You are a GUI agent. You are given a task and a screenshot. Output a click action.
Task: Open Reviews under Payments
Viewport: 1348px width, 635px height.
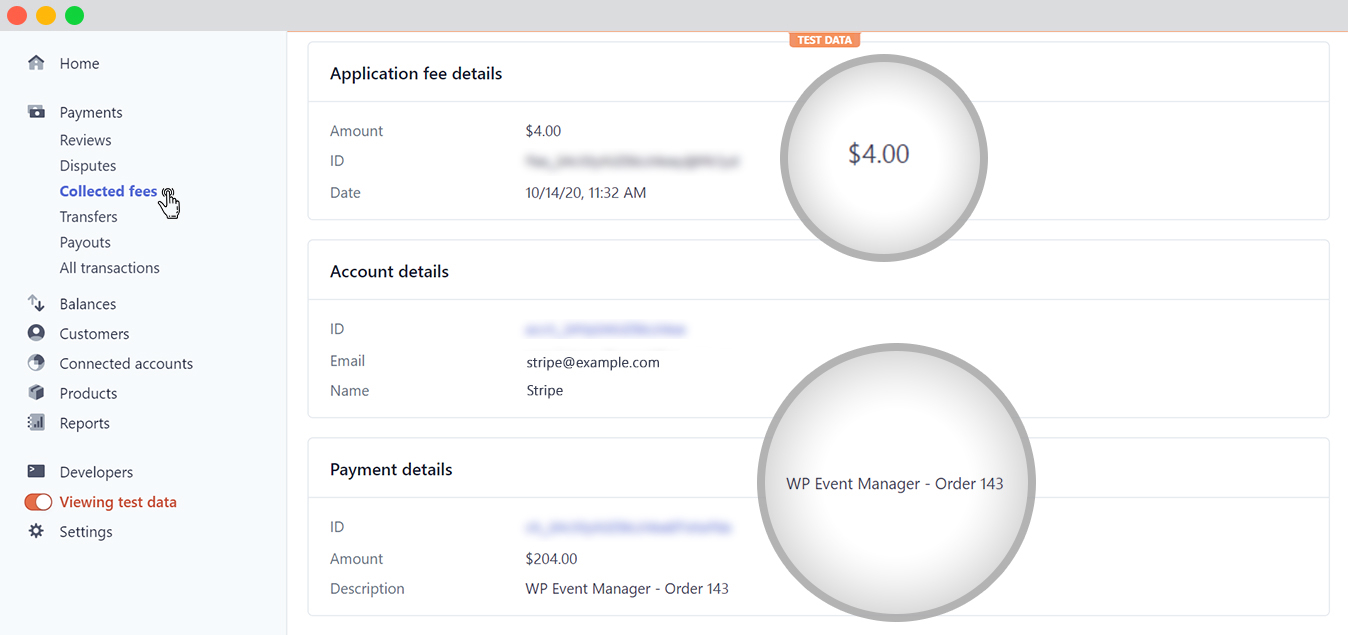click(85, 140)
